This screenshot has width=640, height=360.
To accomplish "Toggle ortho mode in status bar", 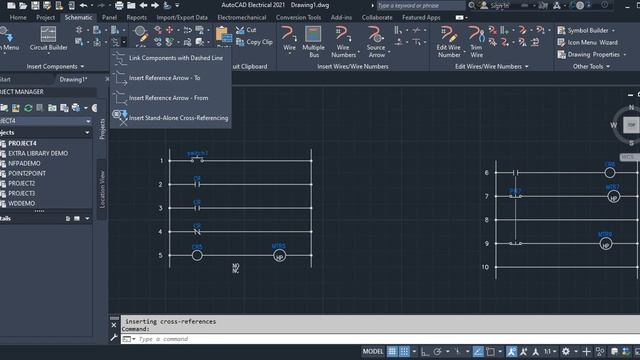I will pyautogui.click(x=425, y=351).
